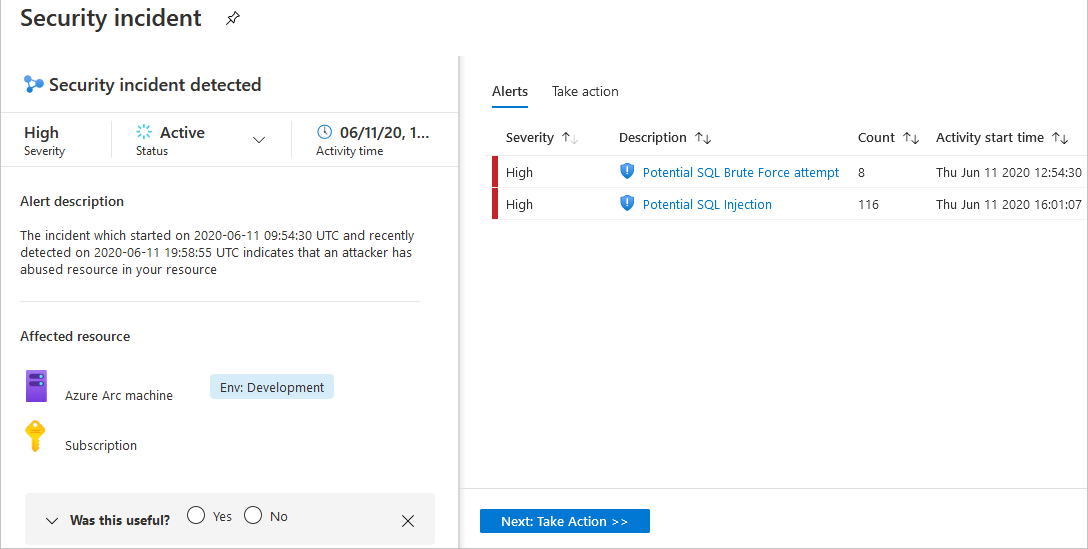Switch to the Alerts tab
This screenshot has width=1088, height=549.
pyautogui.click(x=510, y=92)
